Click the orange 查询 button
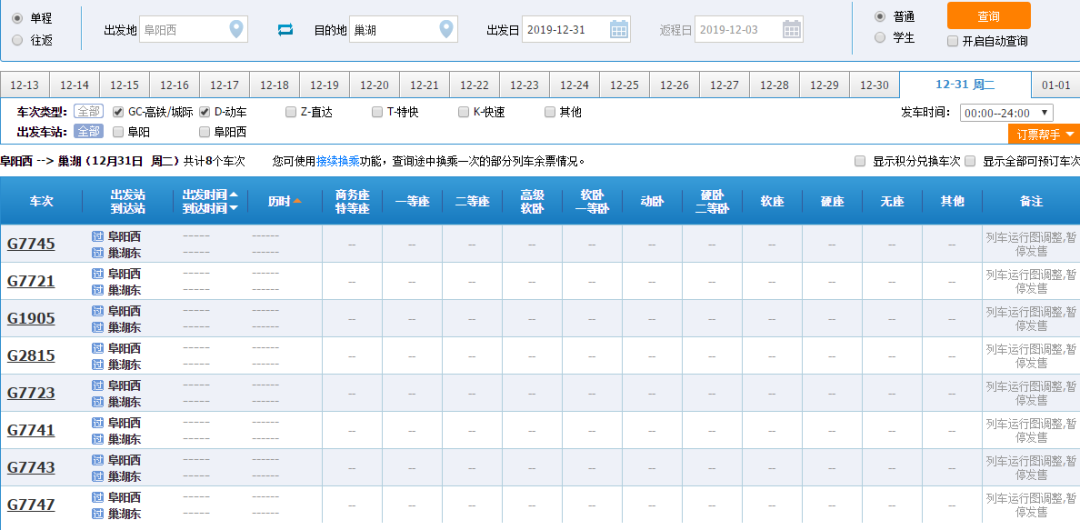This screenshot has width=1080, height=530. tap(988, 16)
